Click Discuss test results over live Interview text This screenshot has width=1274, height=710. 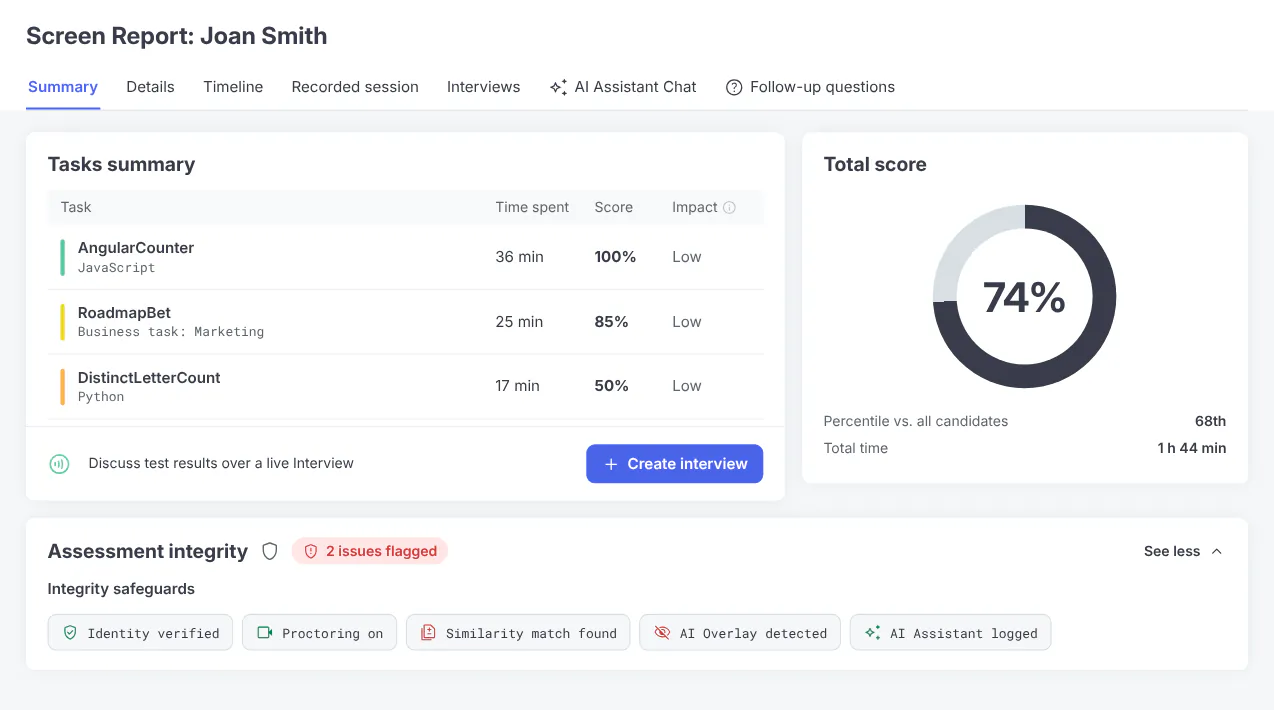coord(221,464)
